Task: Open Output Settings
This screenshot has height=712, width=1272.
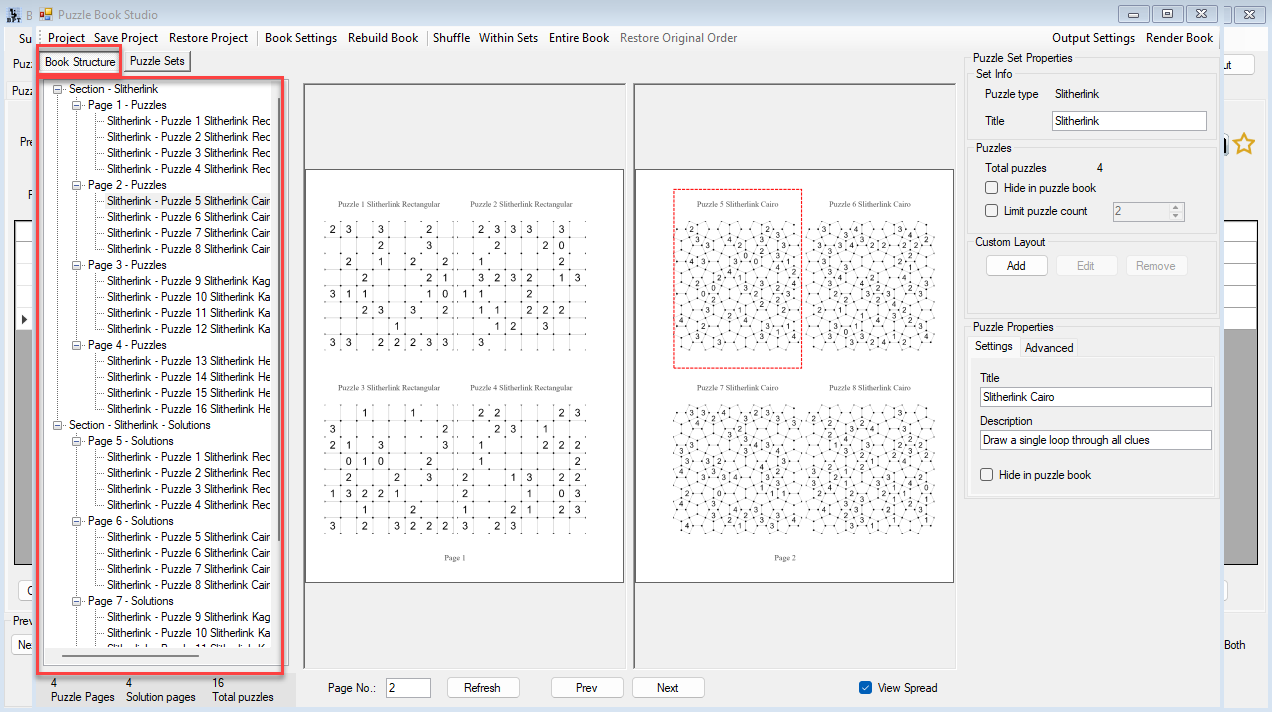Action: [x=1093, y=38]
